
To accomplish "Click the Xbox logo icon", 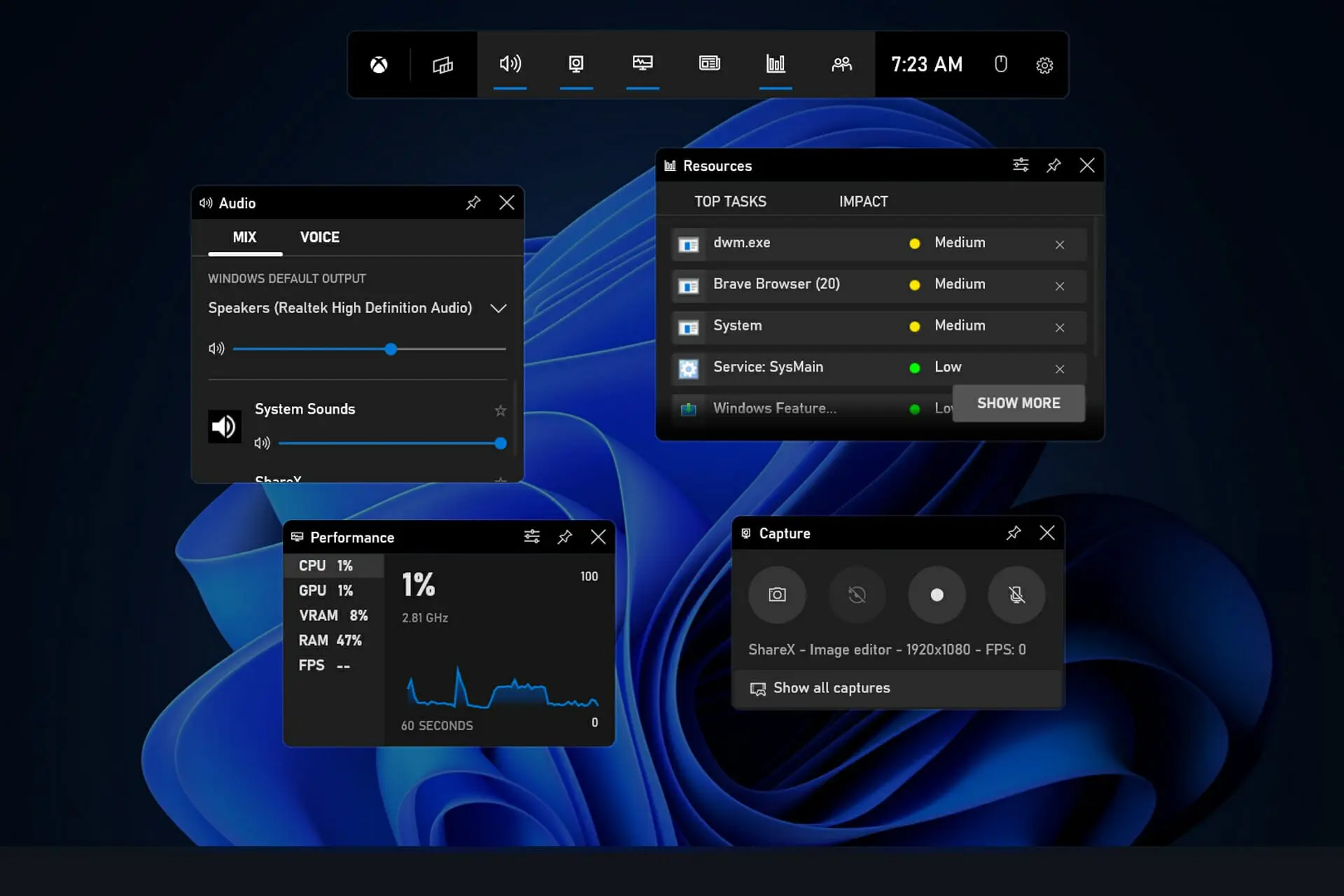I will [379, 65].
